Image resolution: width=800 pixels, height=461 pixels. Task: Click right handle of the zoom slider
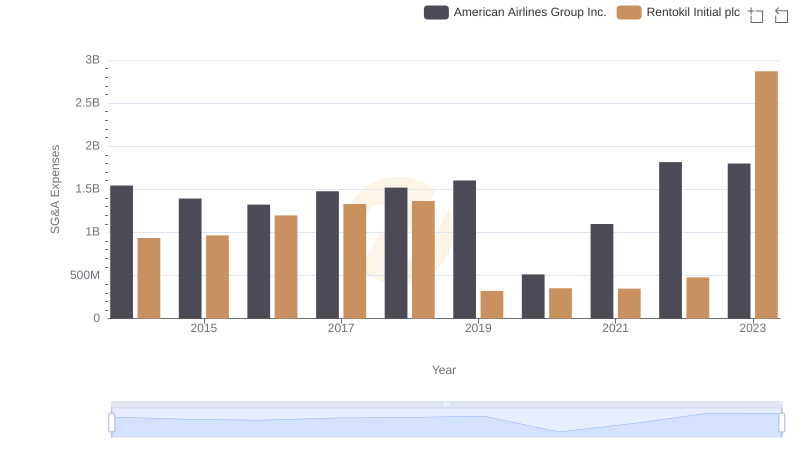tap(781, 423)
